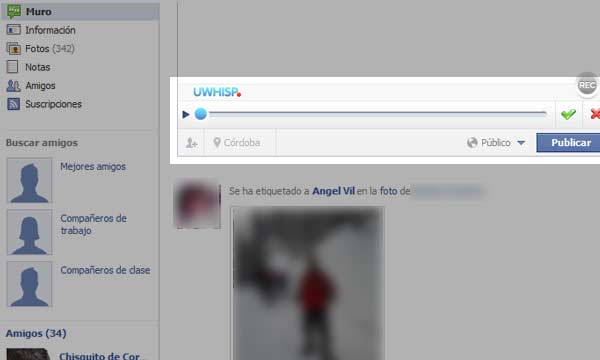Click the blurred poster profile picture
The width and height of the screenshot is (600, 360).
coord(197,206)
